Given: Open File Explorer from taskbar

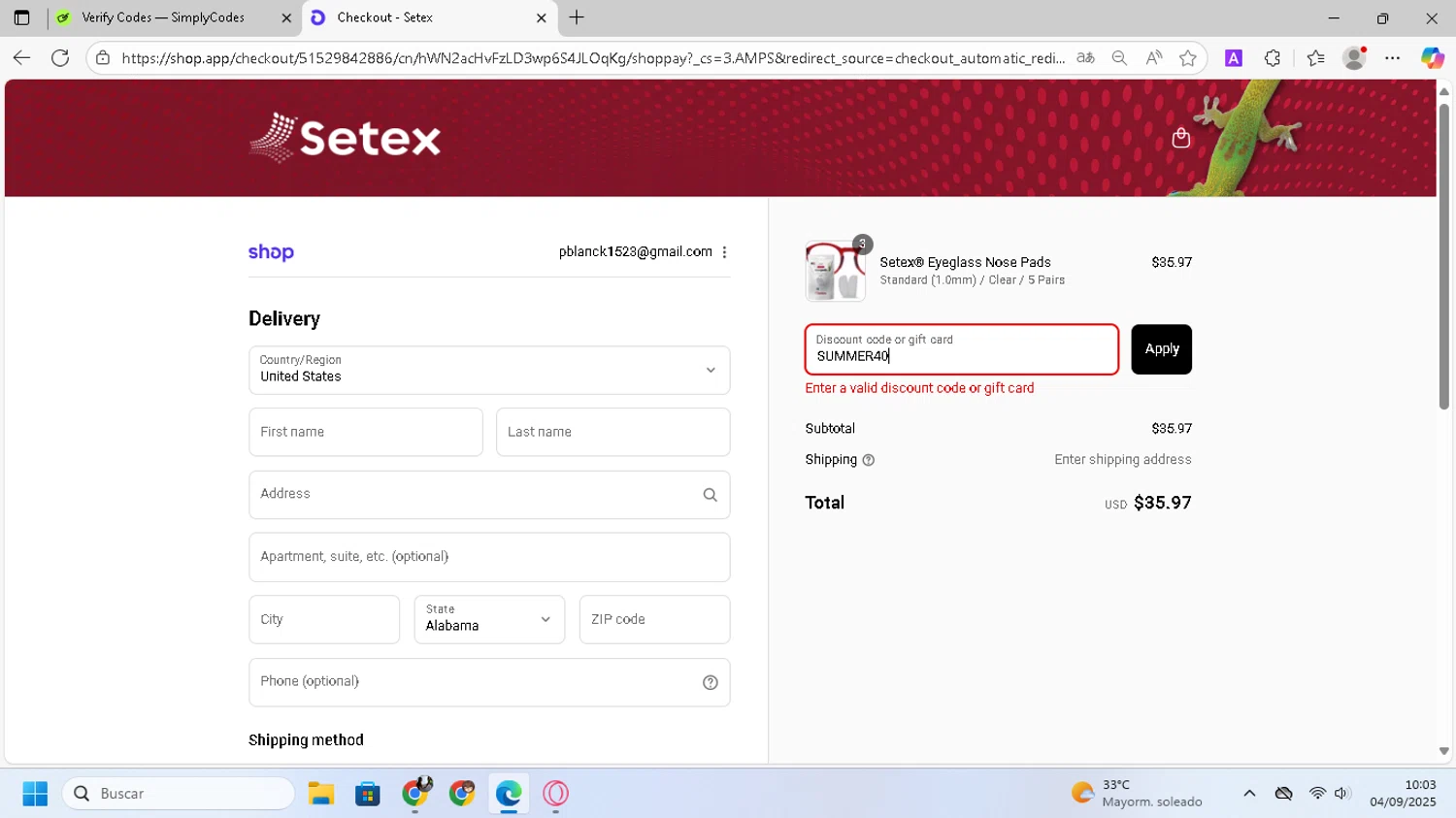Looking at the screenshot, I should coord(321,794).
